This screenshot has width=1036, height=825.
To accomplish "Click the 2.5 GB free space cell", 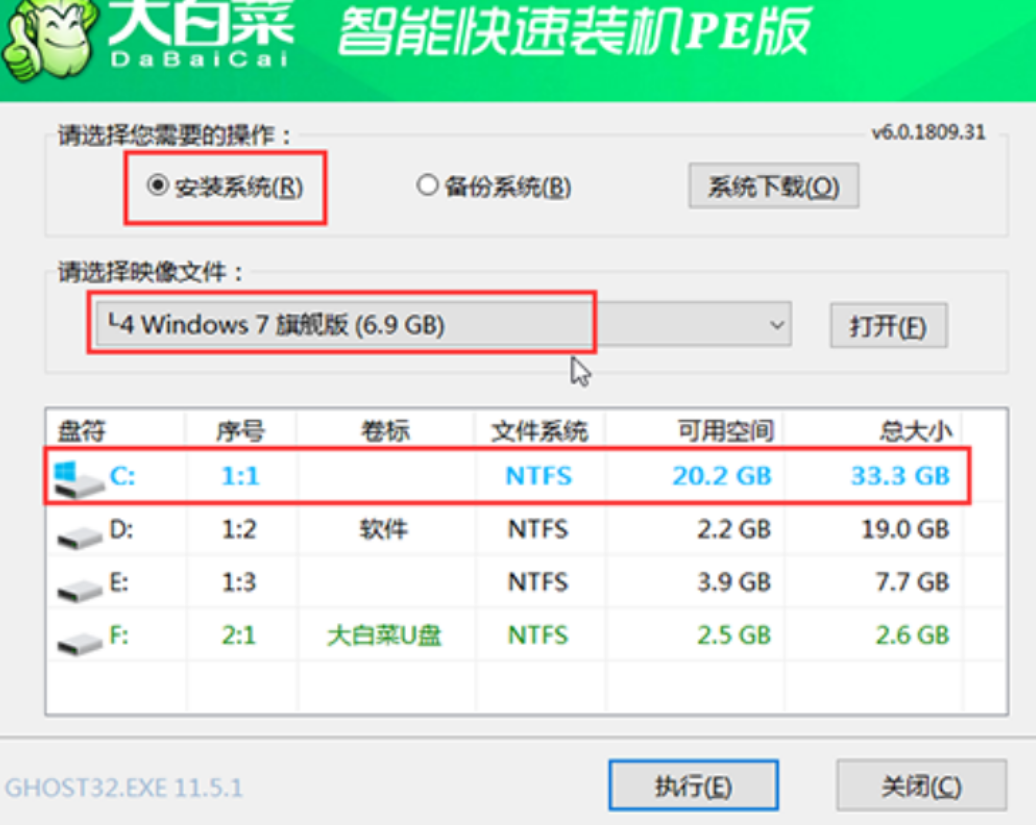I will 734,635.
